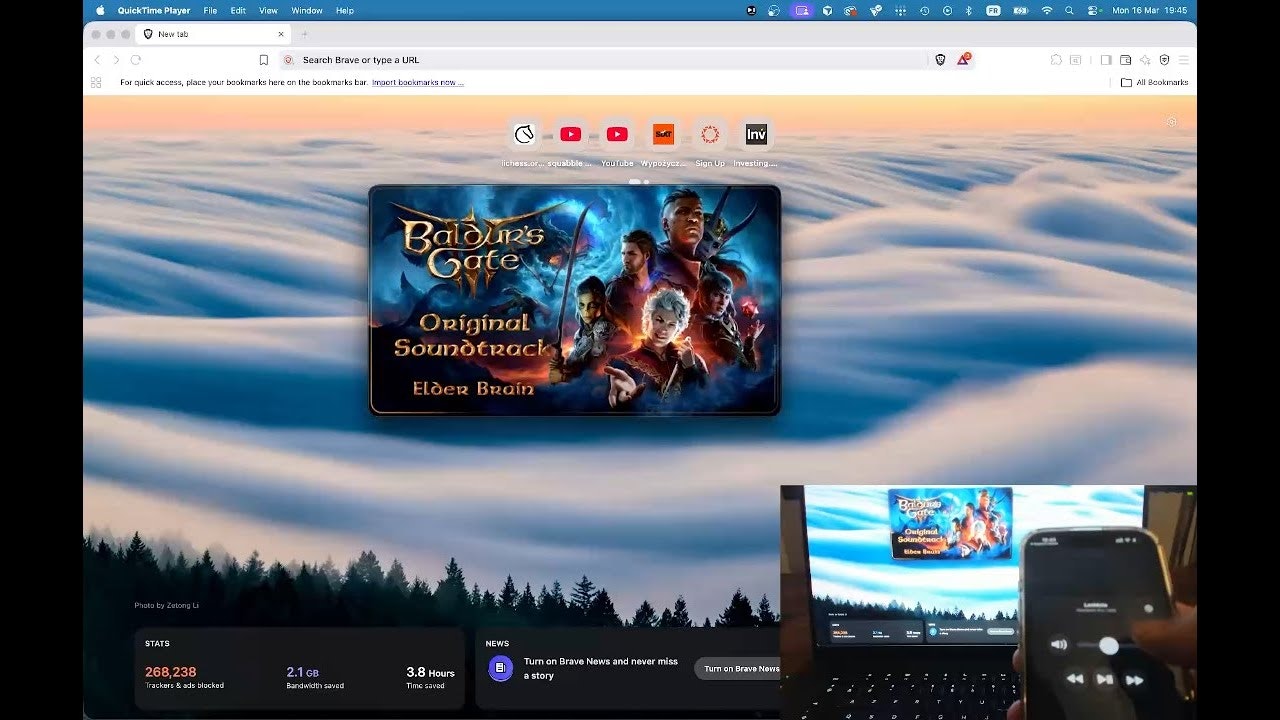Click the bookmark this page icon
Viewport: 1280px width, 720px height.
tap(264, 60)
